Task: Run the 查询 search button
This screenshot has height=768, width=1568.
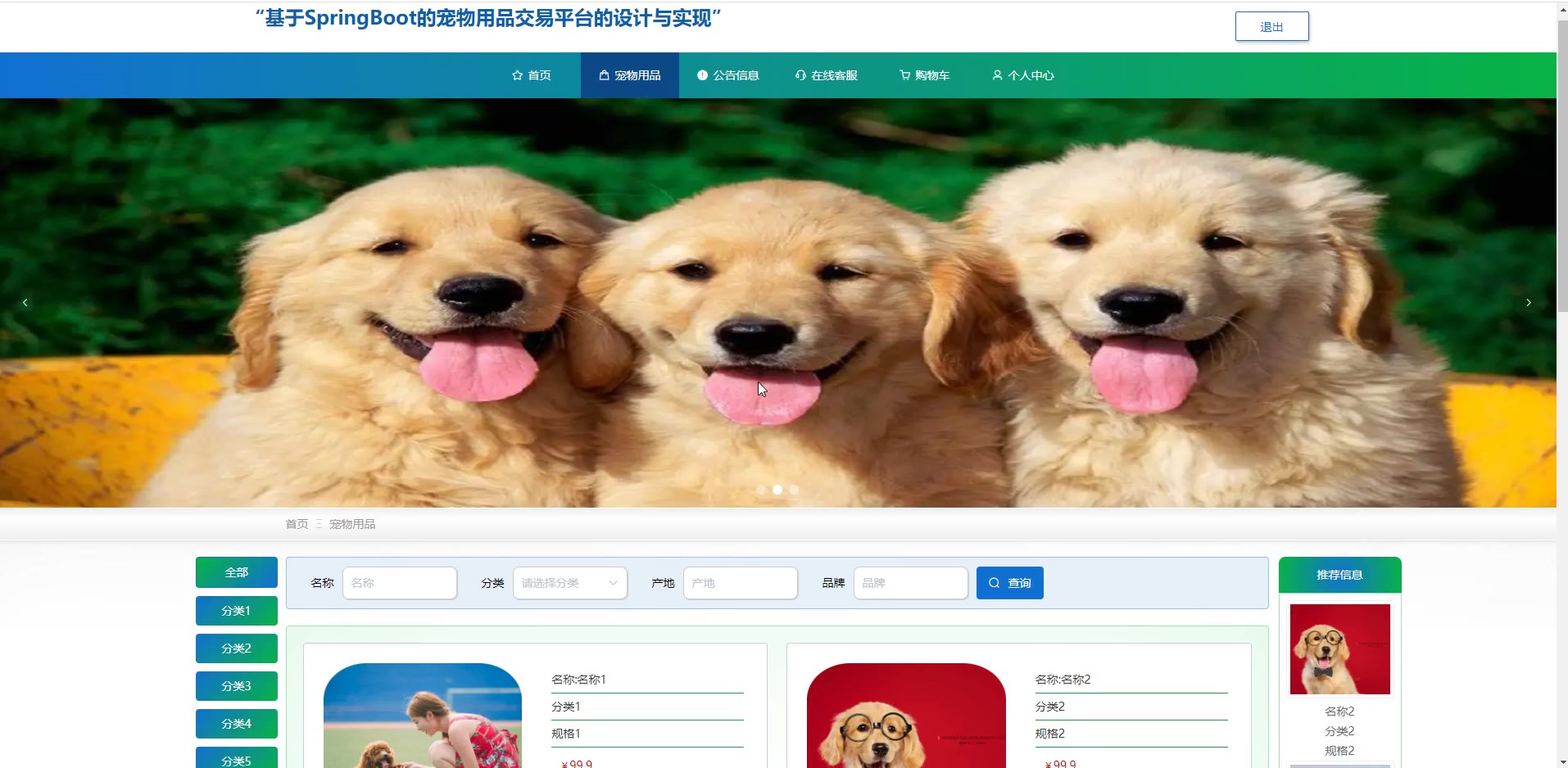Action: pos(1009,583)
